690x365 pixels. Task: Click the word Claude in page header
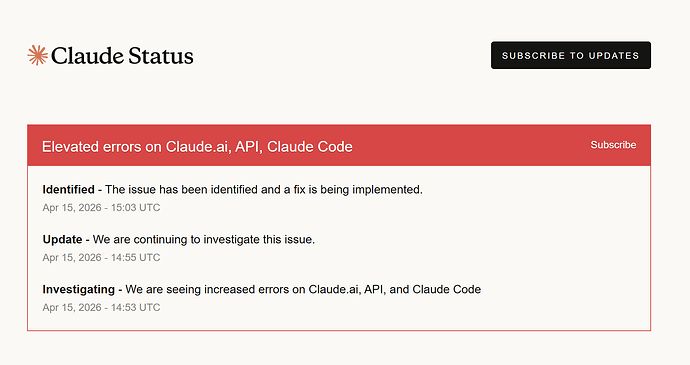tap(87, 56)
